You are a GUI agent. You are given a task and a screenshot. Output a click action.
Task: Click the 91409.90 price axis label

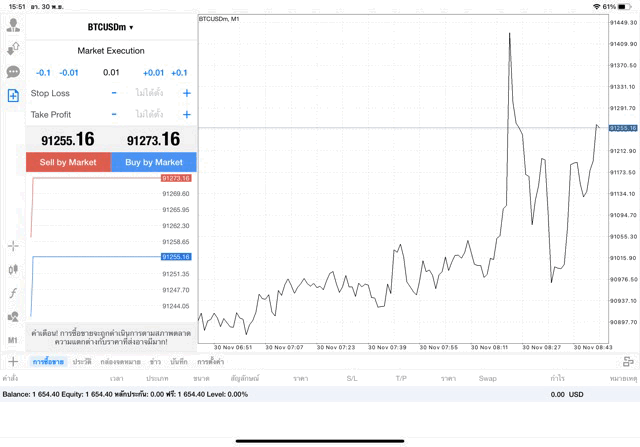(623, 44)
